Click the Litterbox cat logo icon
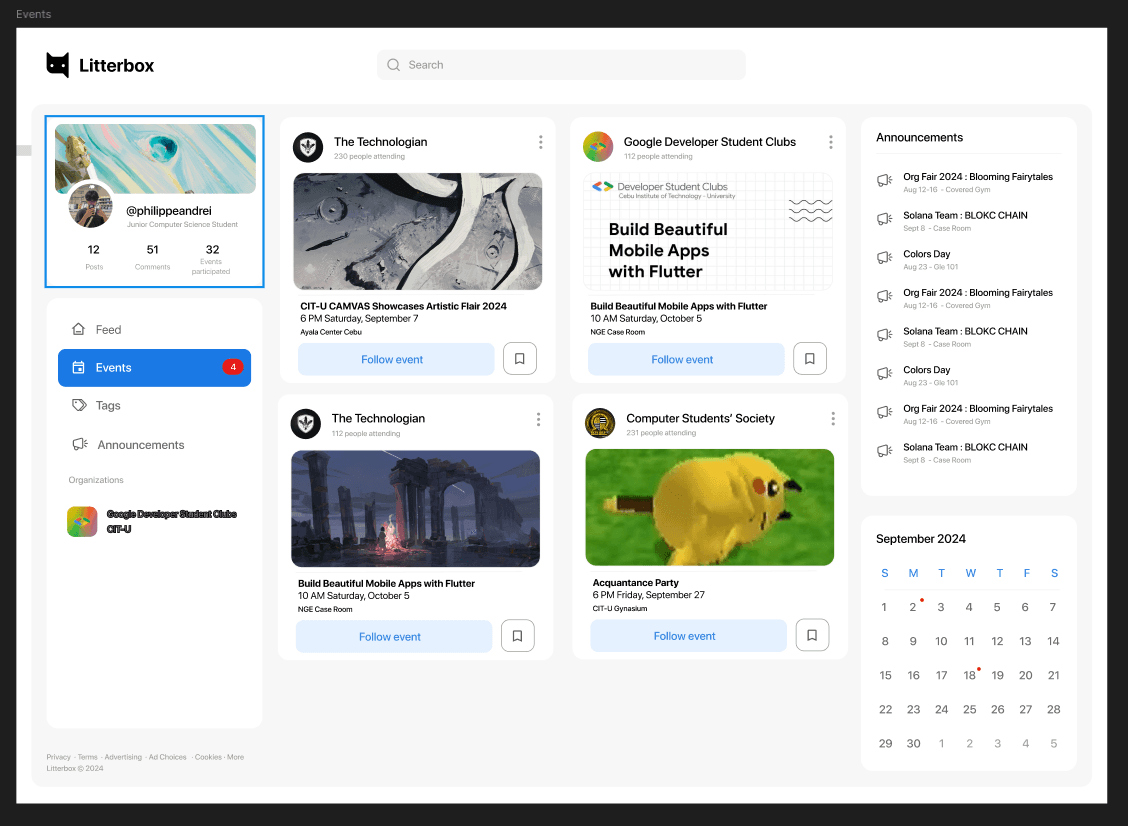This screenshot has width=1128, height=826. click(x=58, y=65)
